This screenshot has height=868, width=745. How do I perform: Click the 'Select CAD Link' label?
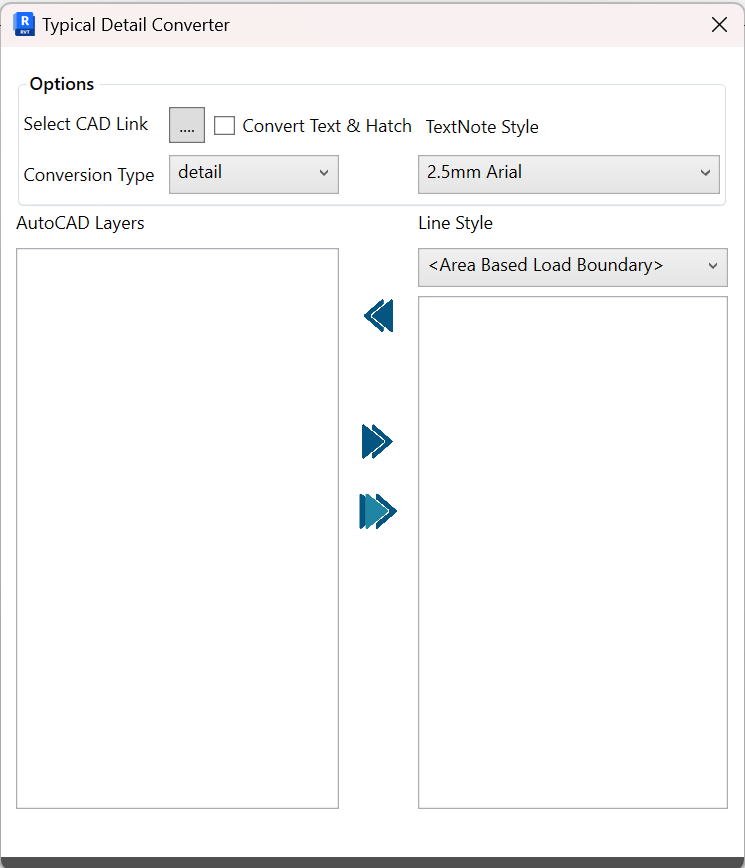point(86,124)
